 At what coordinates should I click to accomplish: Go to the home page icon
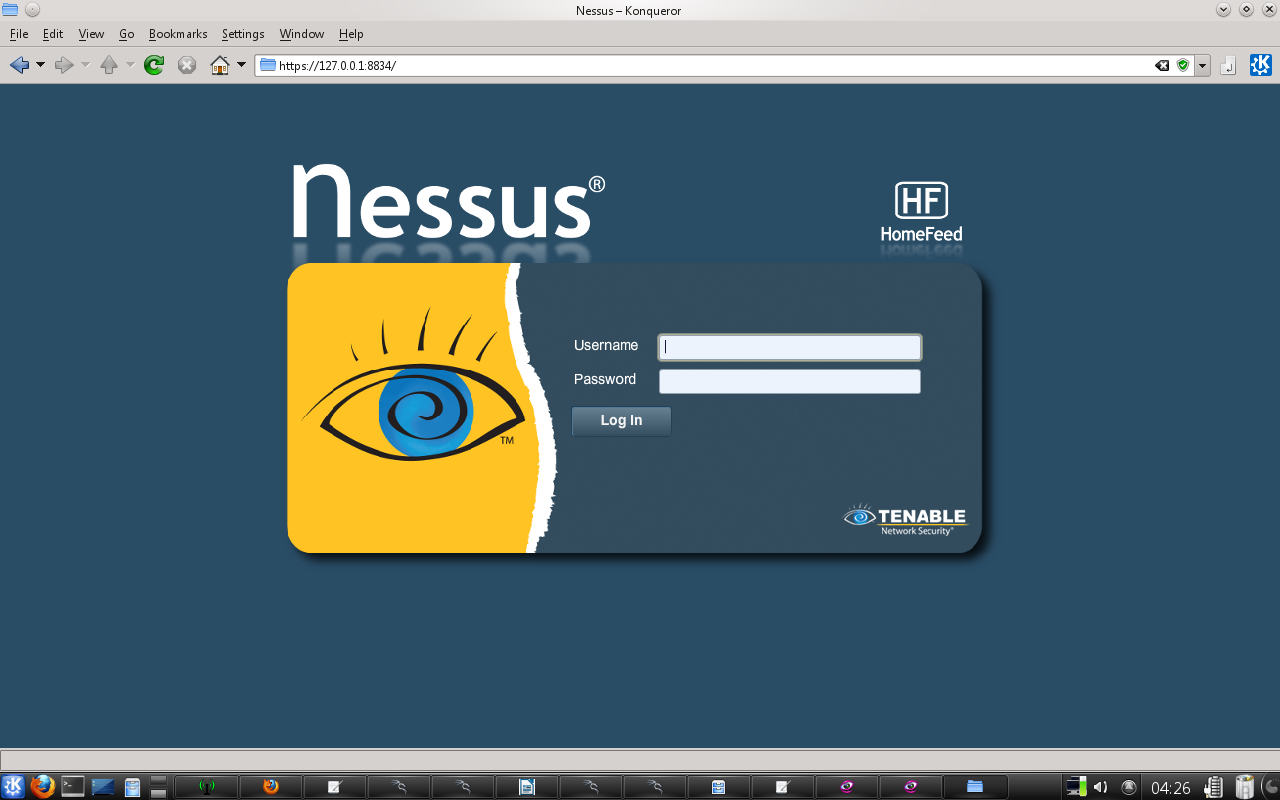coord(220,65)
